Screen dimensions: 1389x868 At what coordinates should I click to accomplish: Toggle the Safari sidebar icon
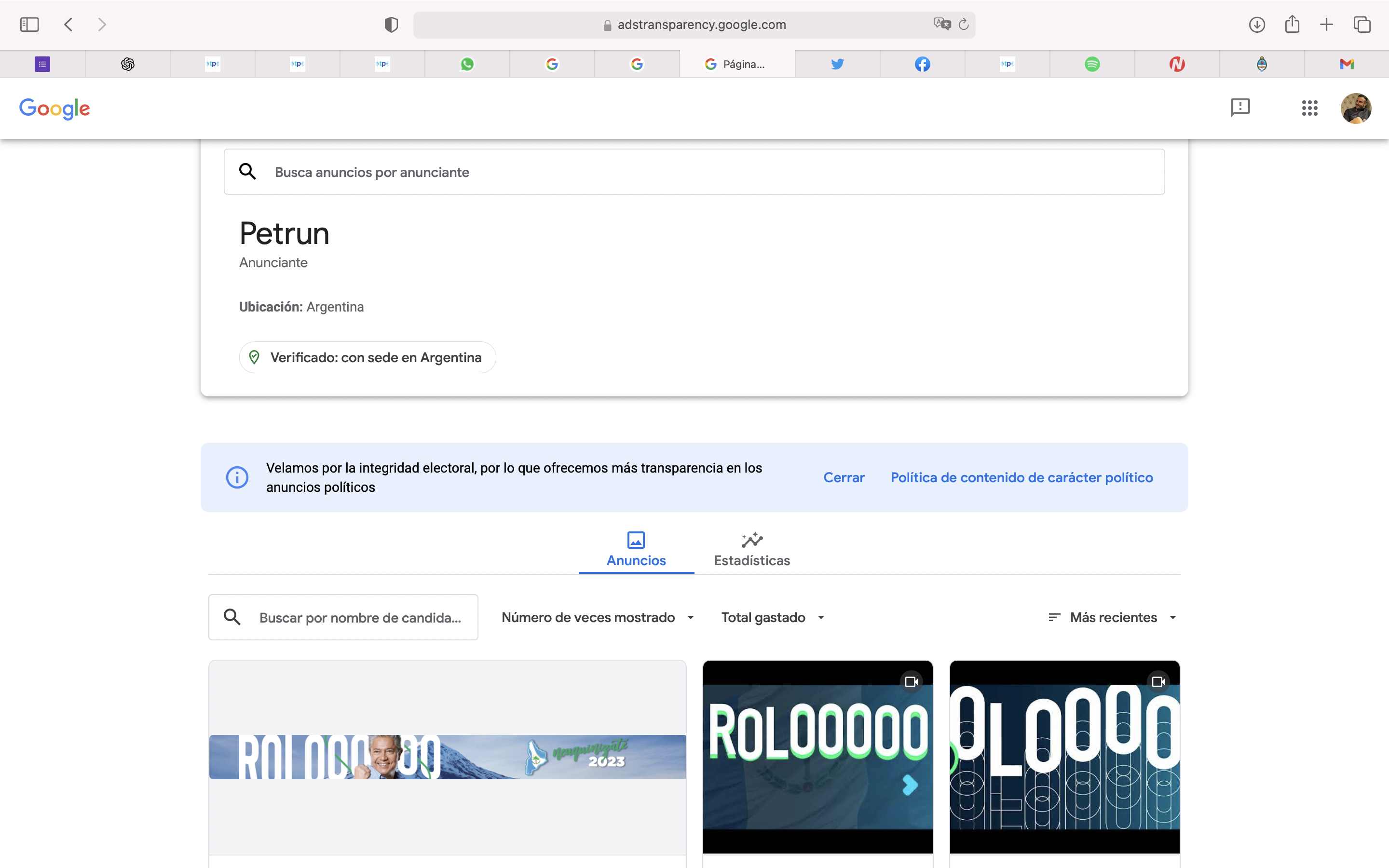29,25
